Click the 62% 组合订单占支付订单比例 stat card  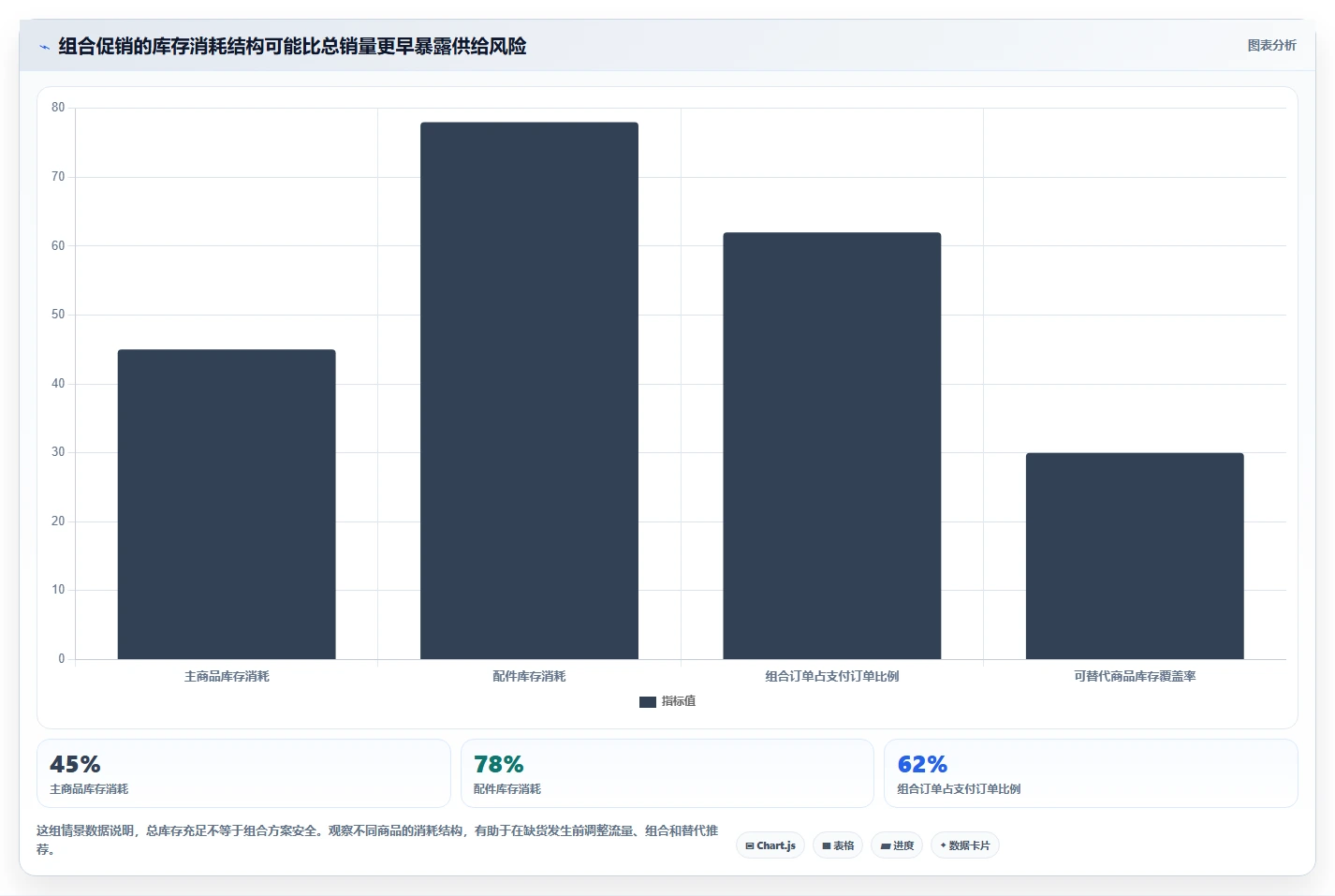(1091, 773)
